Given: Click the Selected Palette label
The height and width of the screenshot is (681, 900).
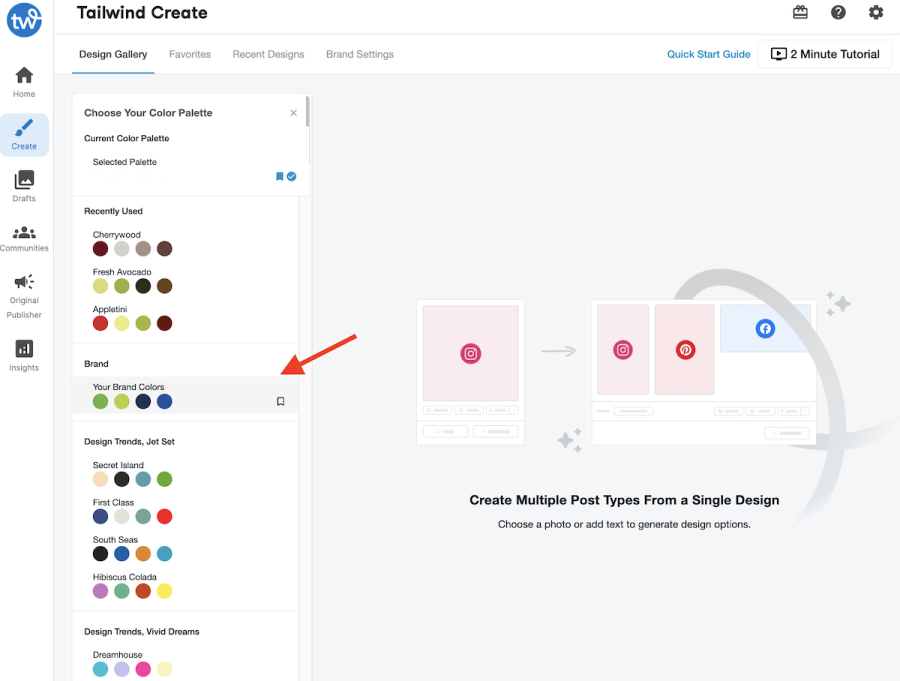Looking at the screenshot, I should [x=125, y=161].
